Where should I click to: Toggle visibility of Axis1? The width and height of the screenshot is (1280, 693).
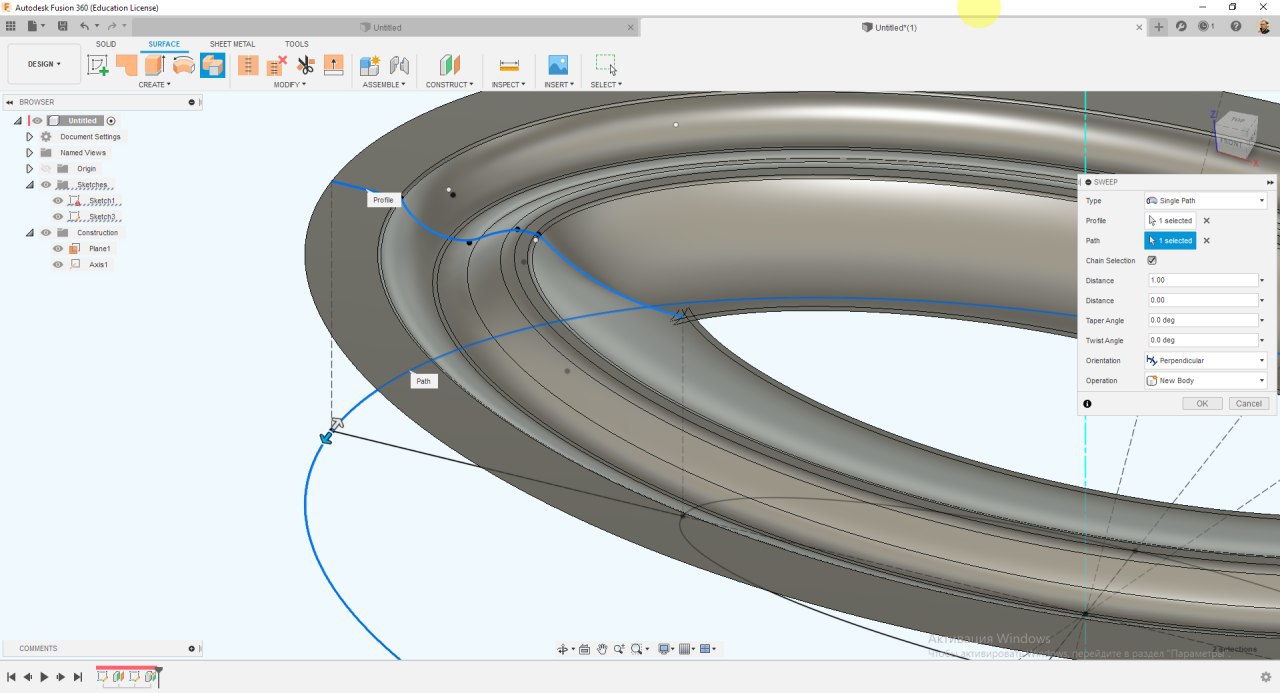coord(58,265)
